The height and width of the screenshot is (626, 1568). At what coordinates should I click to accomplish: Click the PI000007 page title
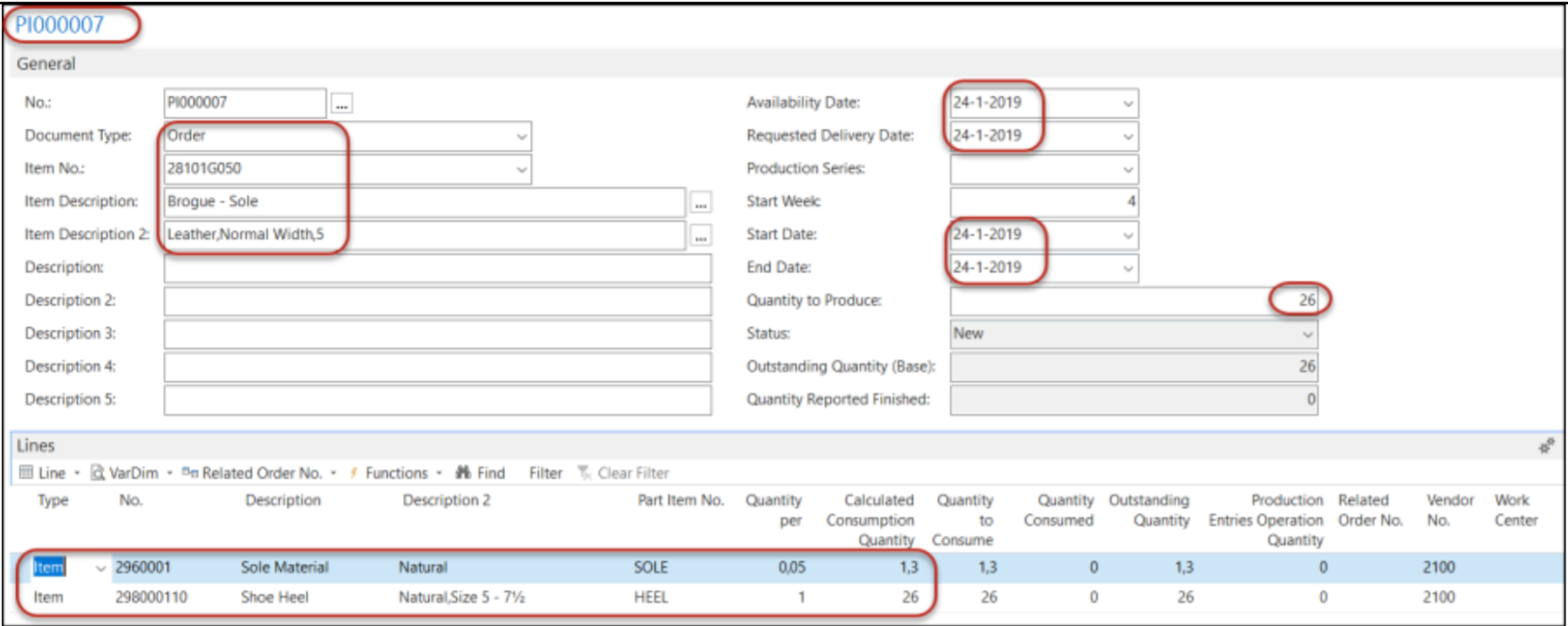[59, 24]
